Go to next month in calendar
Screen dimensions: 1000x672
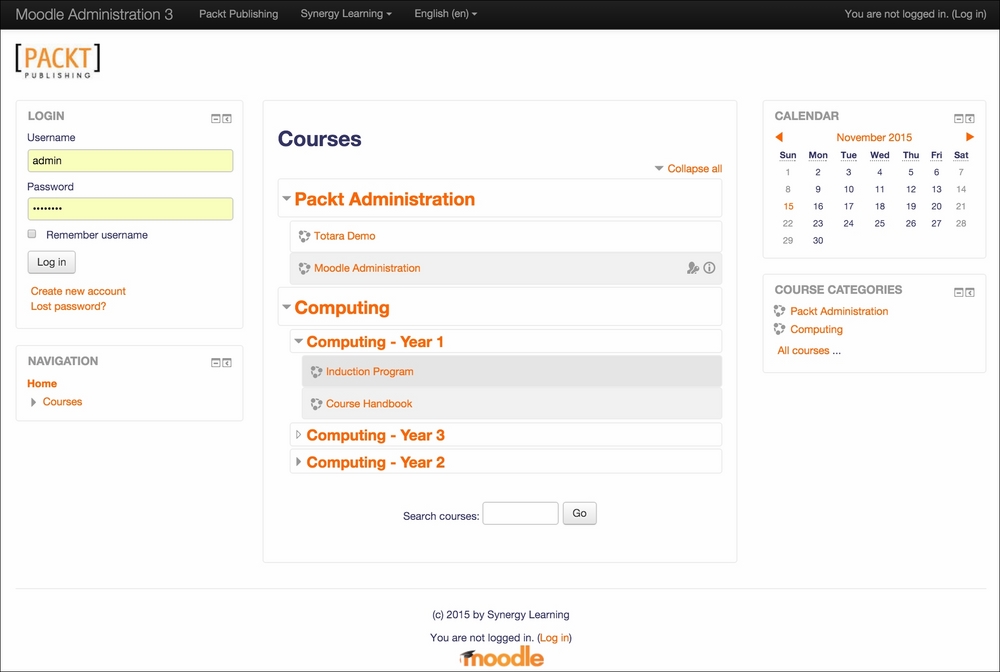(969, 137)
